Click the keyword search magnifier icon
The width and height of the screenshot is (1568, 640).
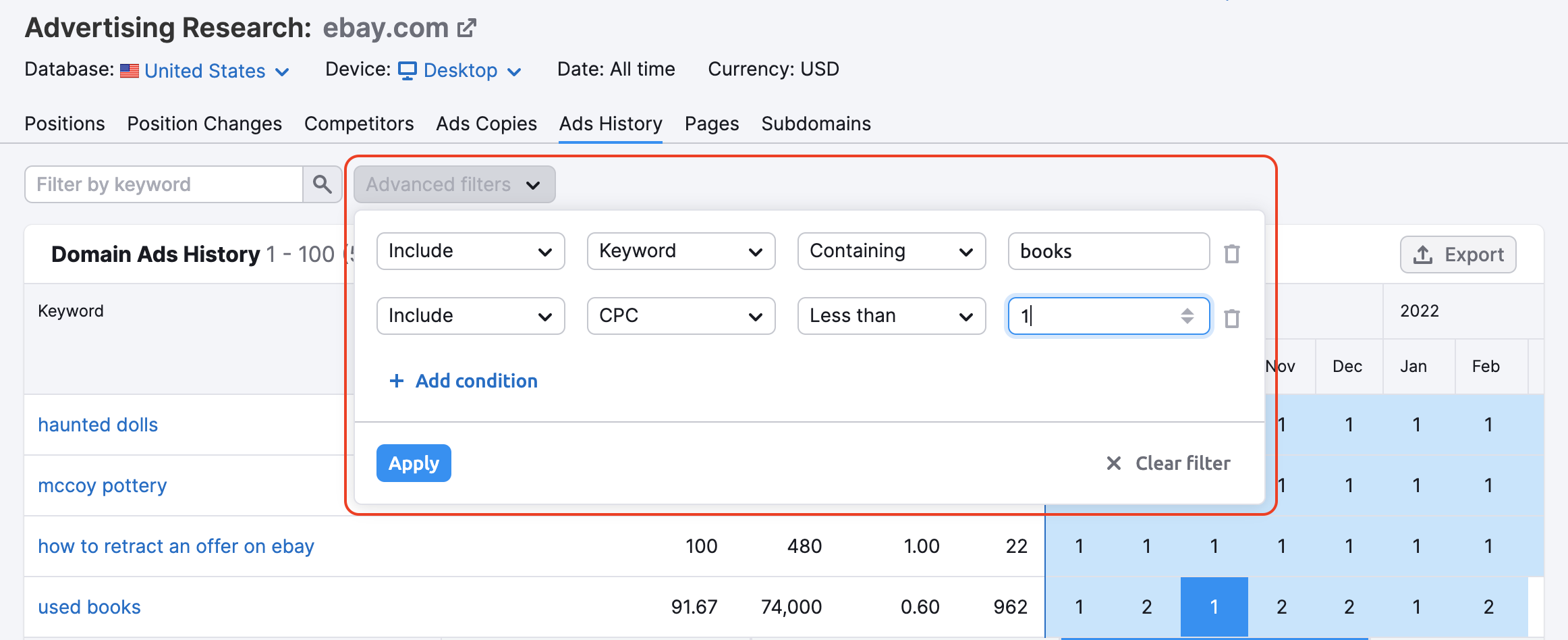[x=322, y=184]
